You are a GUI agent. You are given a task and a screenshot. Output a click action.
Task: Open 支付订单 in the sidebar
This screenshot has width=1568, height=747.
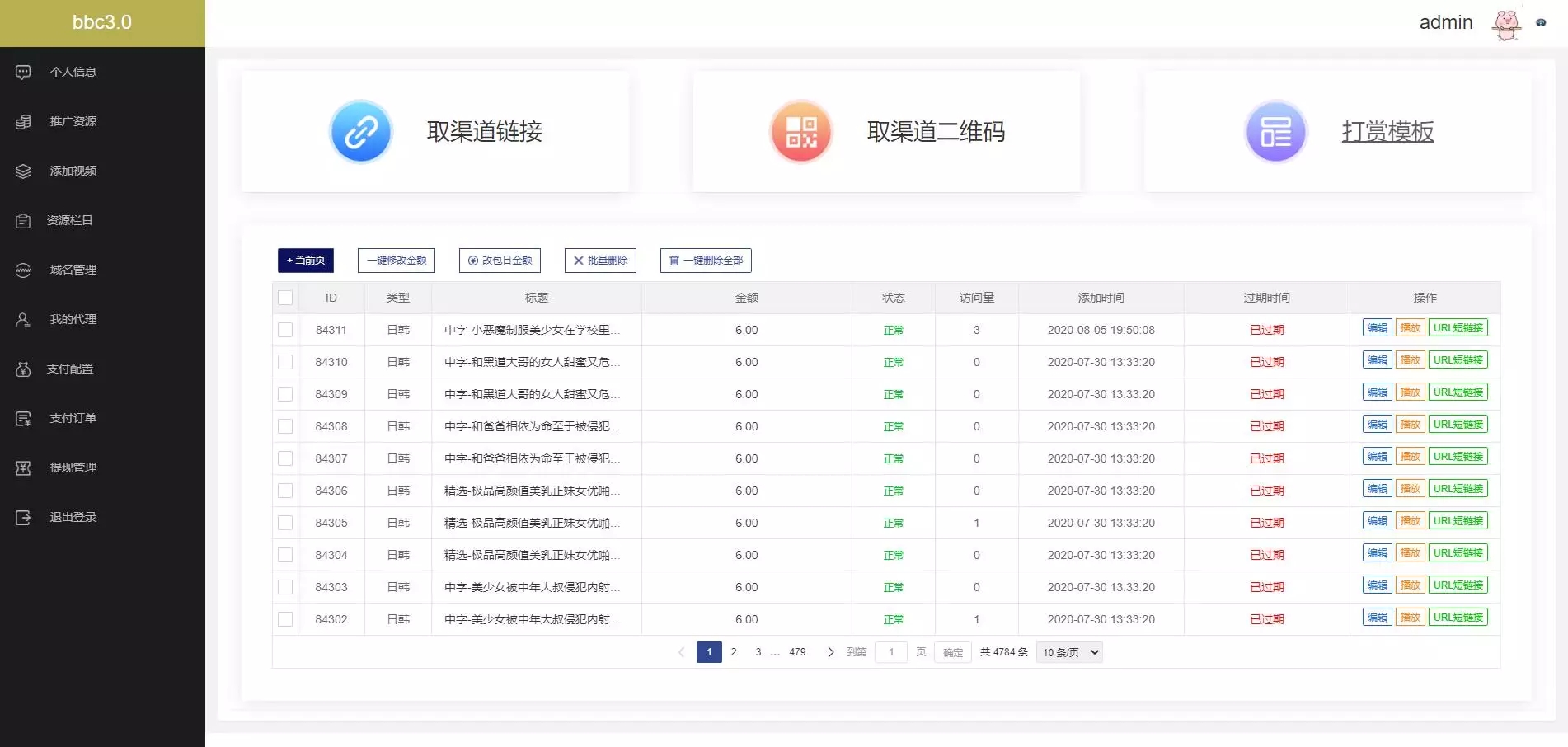coord(73,418)
